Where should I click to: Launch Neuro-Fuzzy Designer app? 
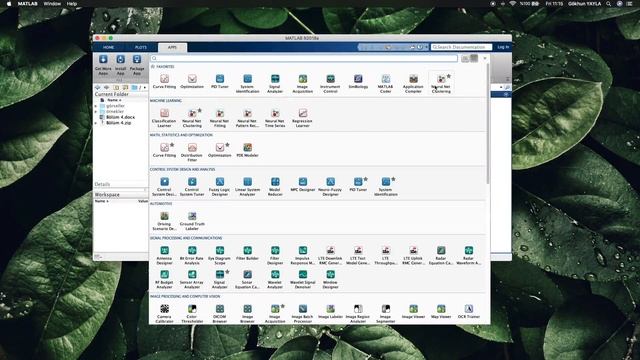coord(331,186)
